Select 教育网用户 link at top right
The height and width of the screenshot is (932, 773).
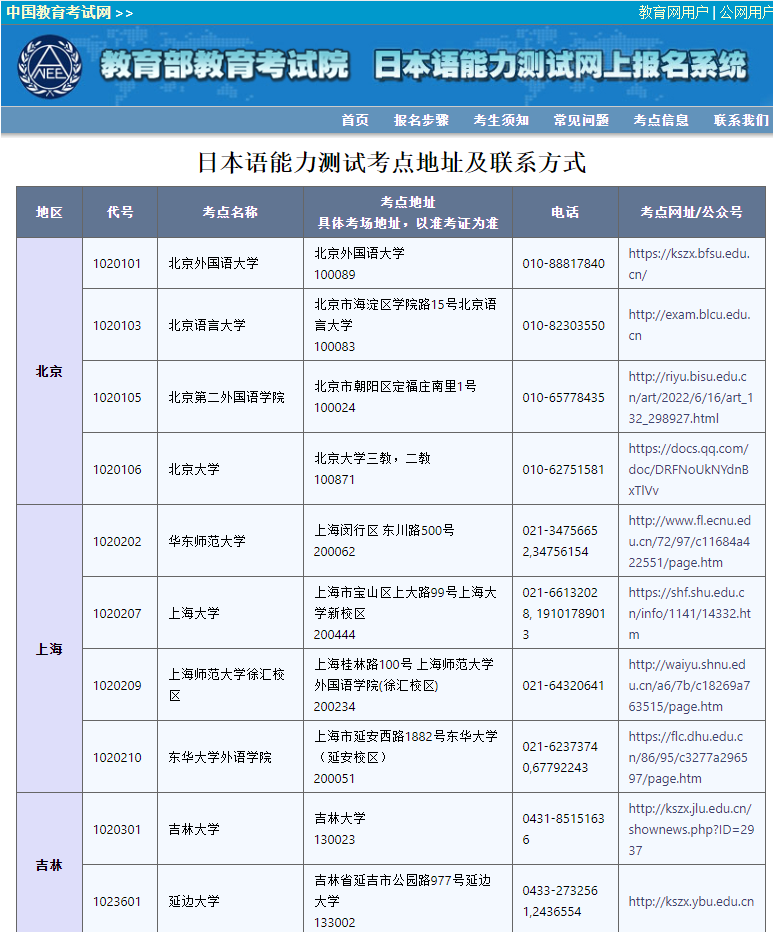click(673, 12)
